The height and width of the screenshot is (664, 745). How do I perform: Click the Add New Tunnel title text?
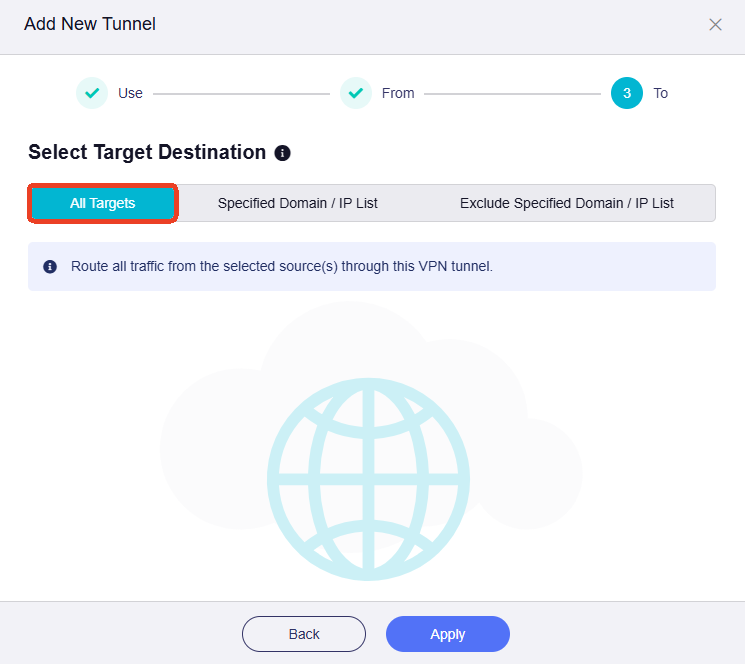click(90, 24)
